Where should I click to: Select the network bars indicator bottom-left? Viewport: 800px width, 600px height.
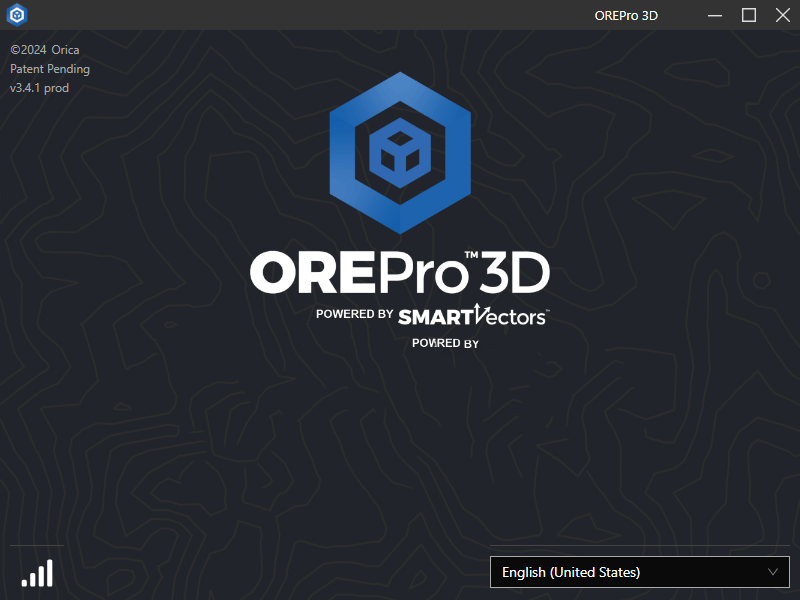pos(37,572)
